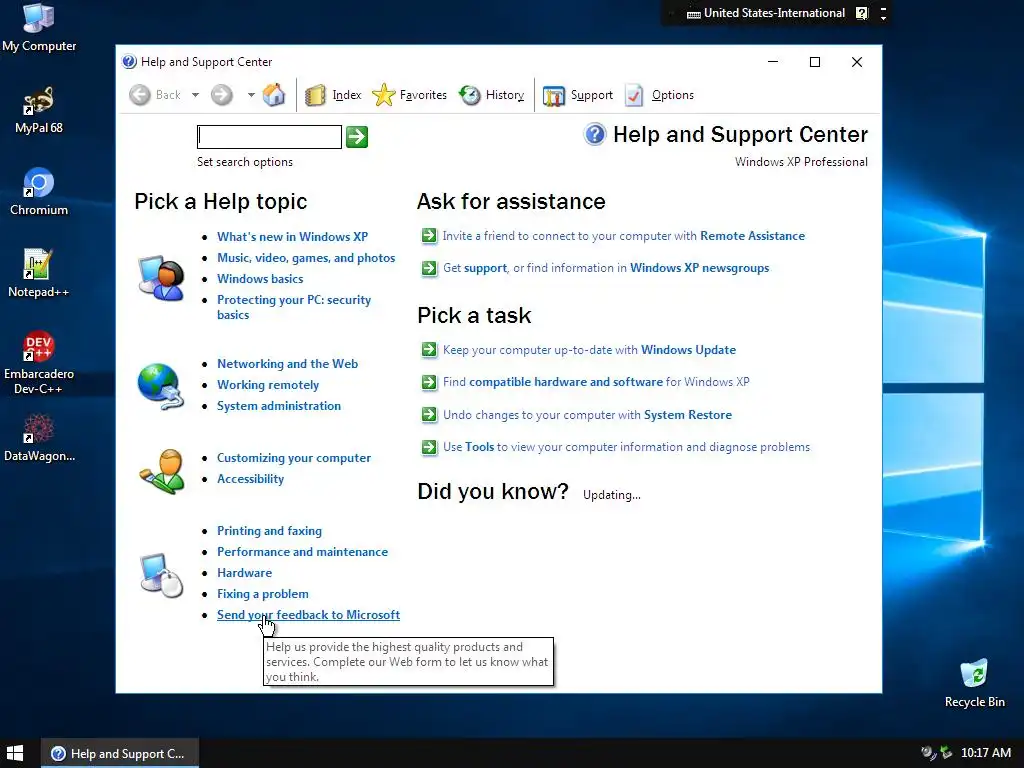
Task: Open Networking and the Web topic
Action: pos(287,364)
